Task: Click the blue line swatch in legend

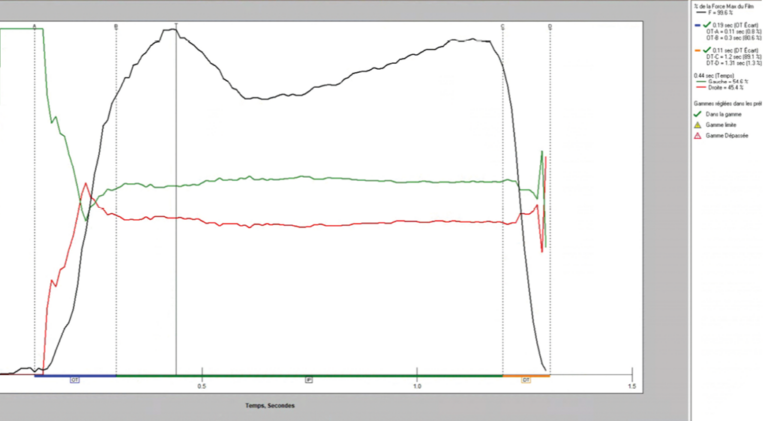Action: point(698,25)
